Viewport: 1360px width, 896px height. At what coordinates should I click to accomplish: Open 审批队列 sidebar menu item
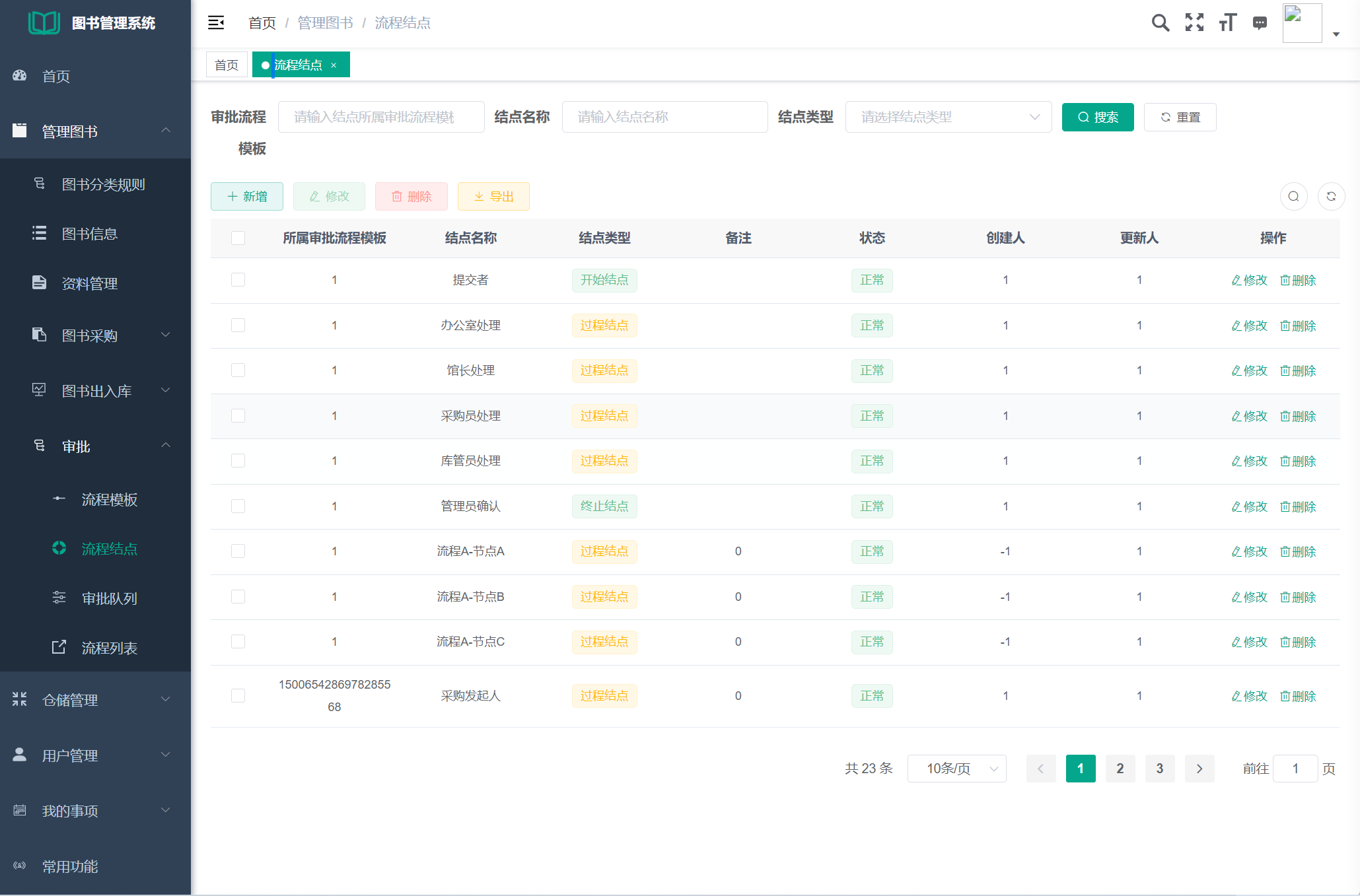coord(110,598)
